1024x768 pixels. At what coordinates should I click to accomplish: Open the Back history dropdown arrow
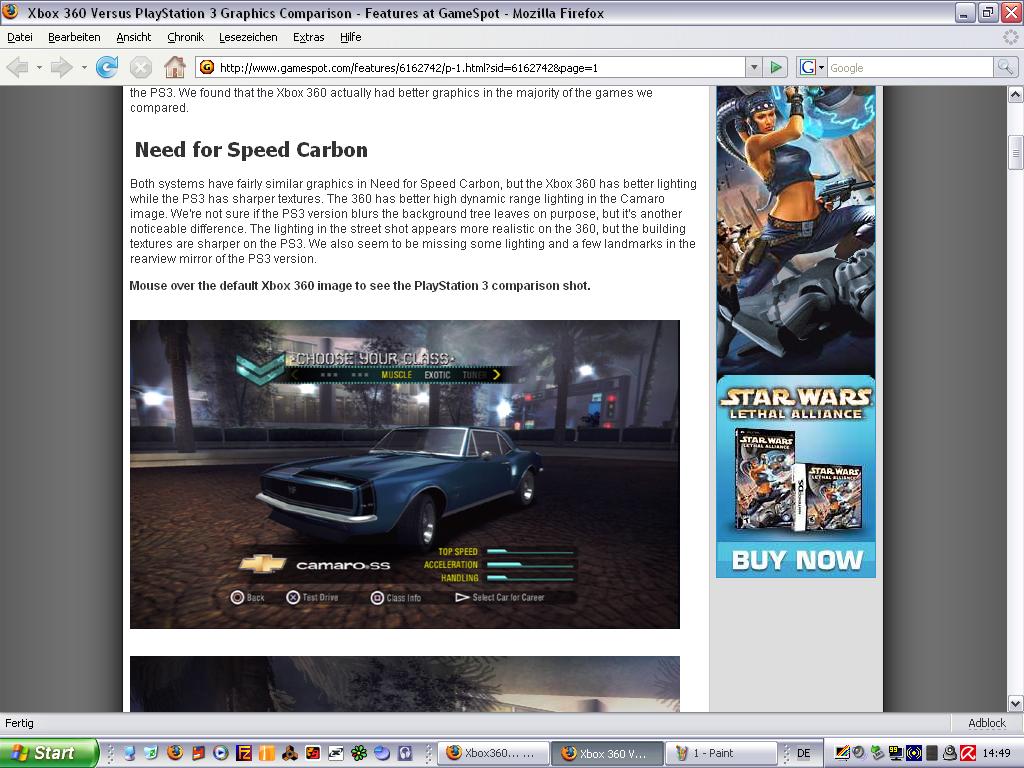(39, 67)
